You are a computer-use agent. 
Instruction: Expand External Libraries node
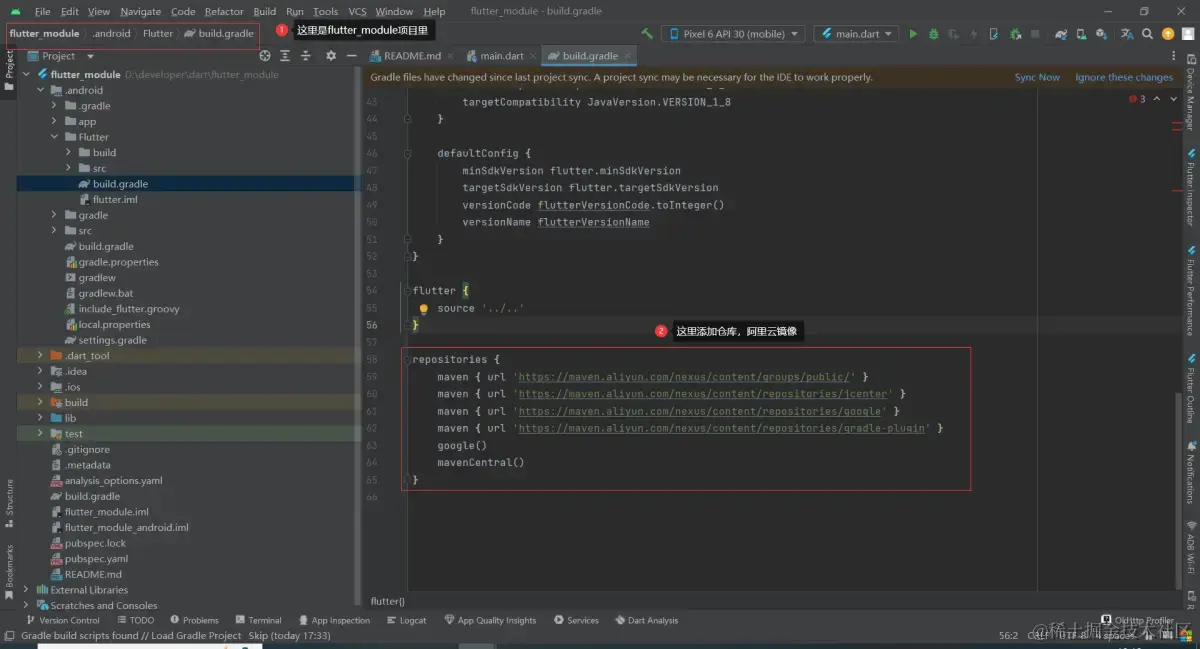(27, 590)
